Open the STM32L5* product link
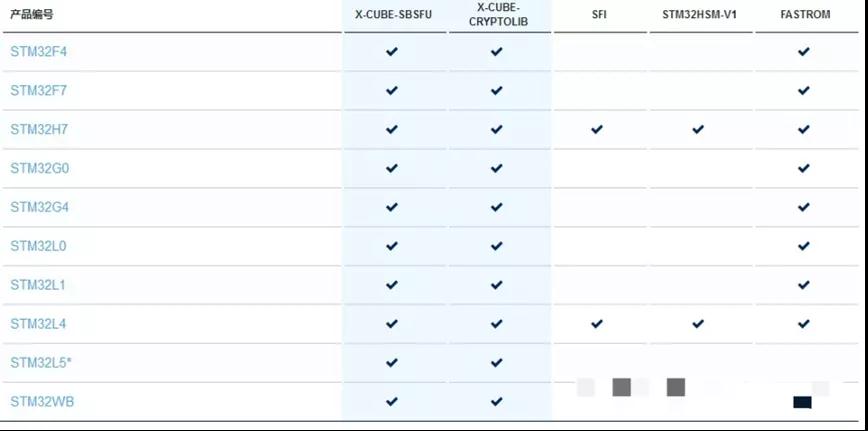The width and height of the screenshot is (868, 431). click(41, 362)
